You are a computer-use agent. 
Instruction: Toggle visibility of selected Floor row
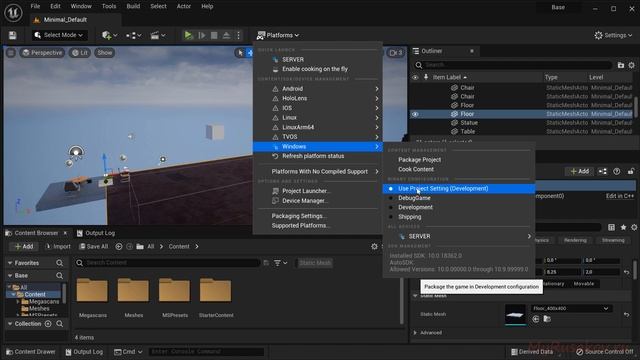pos(415,114)
